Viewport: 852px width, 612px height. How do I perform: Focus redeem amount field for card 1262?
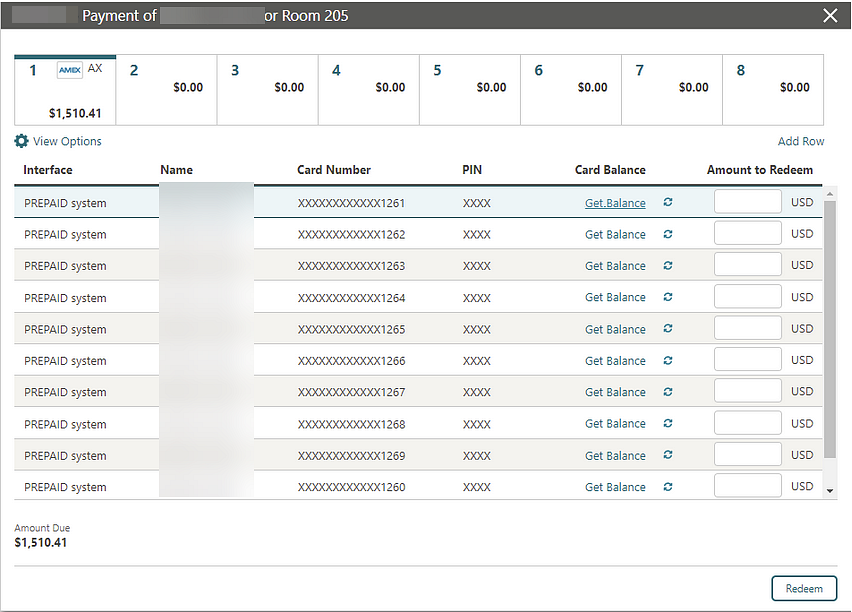pos(748,233)
